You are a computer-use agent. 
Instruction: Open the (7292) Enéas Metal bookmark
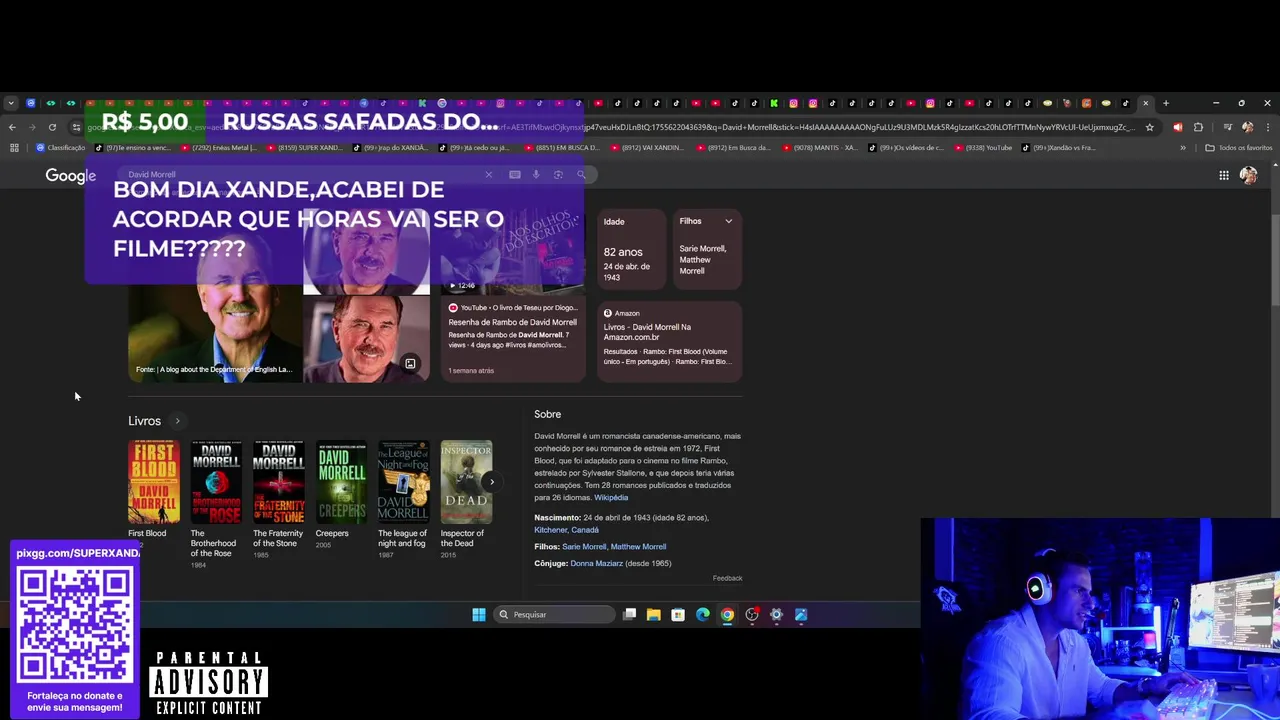(x=218, y=148)
